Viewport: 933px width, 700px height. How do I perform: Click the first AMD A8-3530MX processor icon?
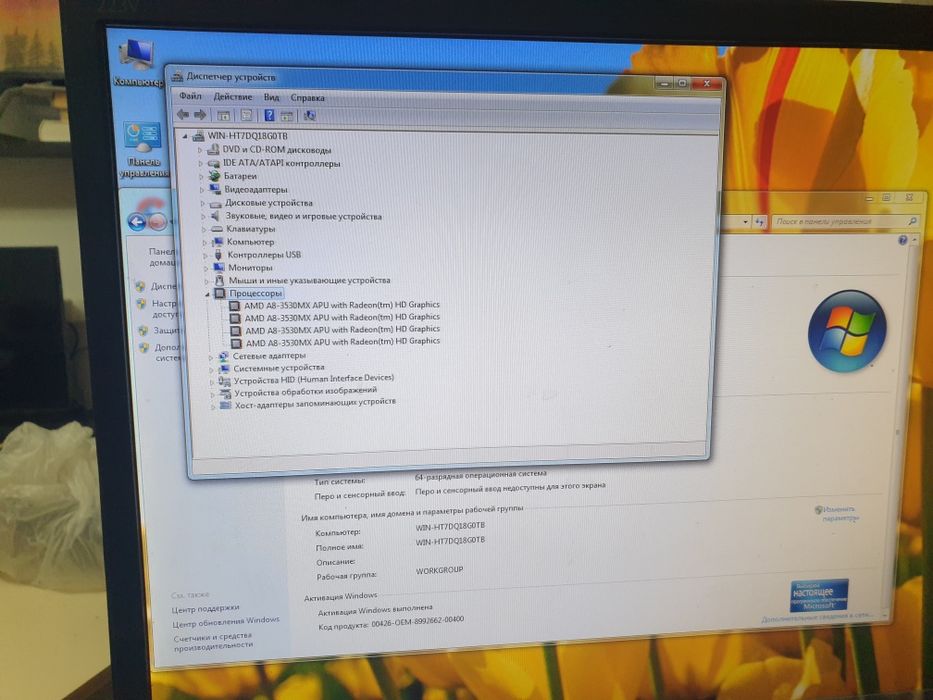coord(234,306)
